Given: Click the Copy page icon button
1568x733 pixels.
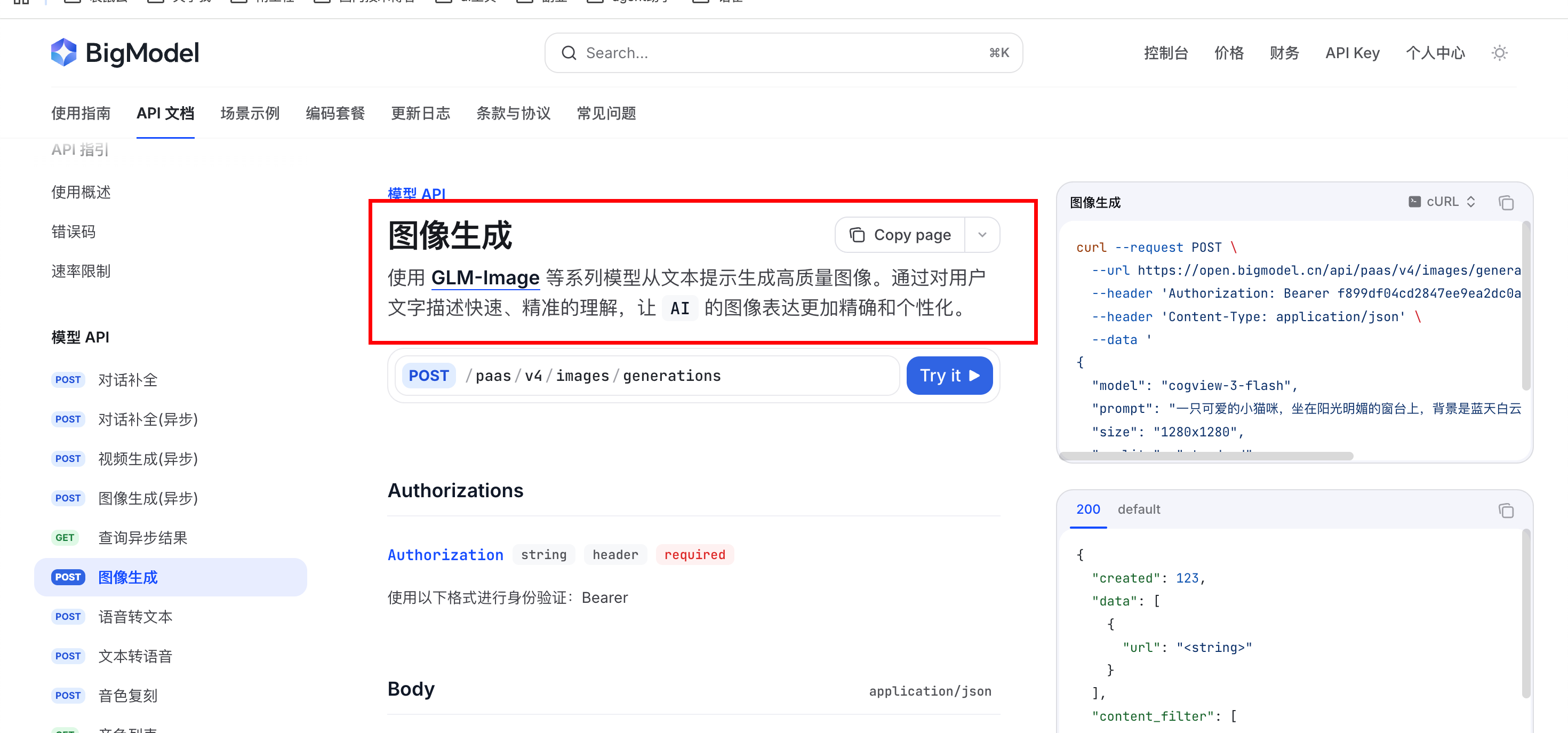Looking at the screenshot, I should (857, 235).
